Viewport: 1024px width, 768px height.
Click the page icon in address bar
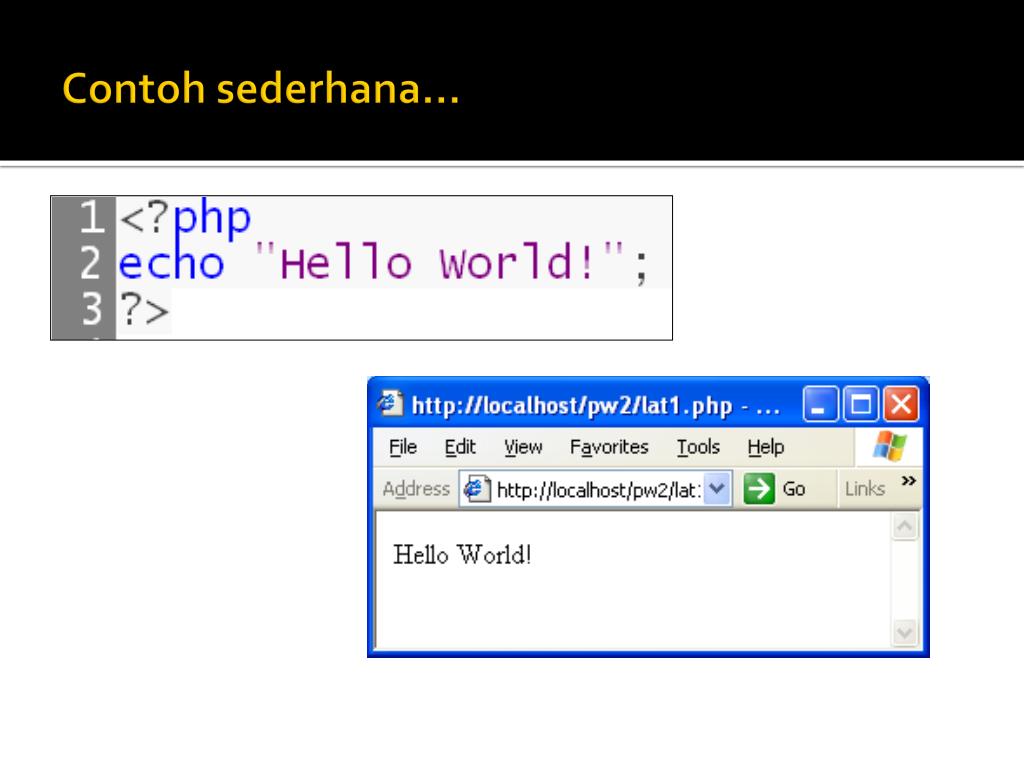[x=477, y=488]
